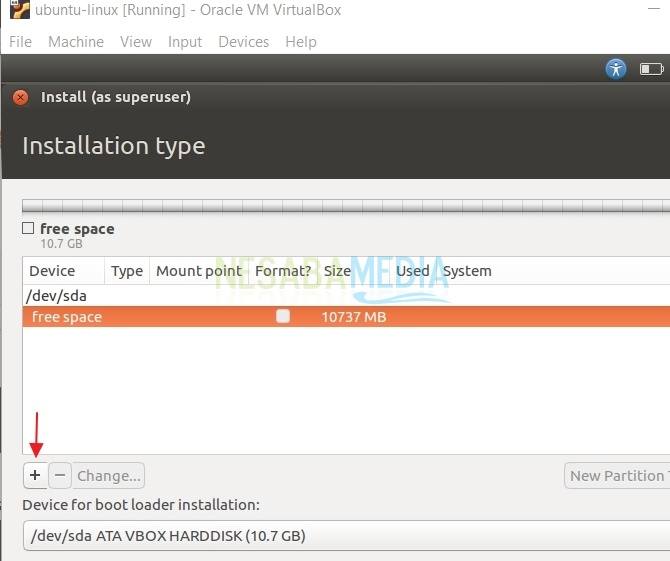
Task: Open the Input menu
Action: coord(185,42)
